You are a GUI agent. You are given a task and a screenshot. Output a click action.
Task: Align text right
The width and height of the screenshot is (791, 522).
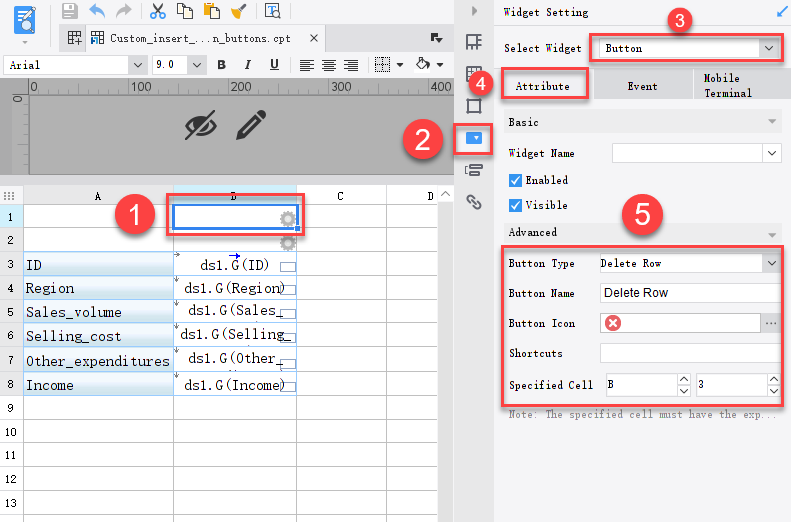351,65
